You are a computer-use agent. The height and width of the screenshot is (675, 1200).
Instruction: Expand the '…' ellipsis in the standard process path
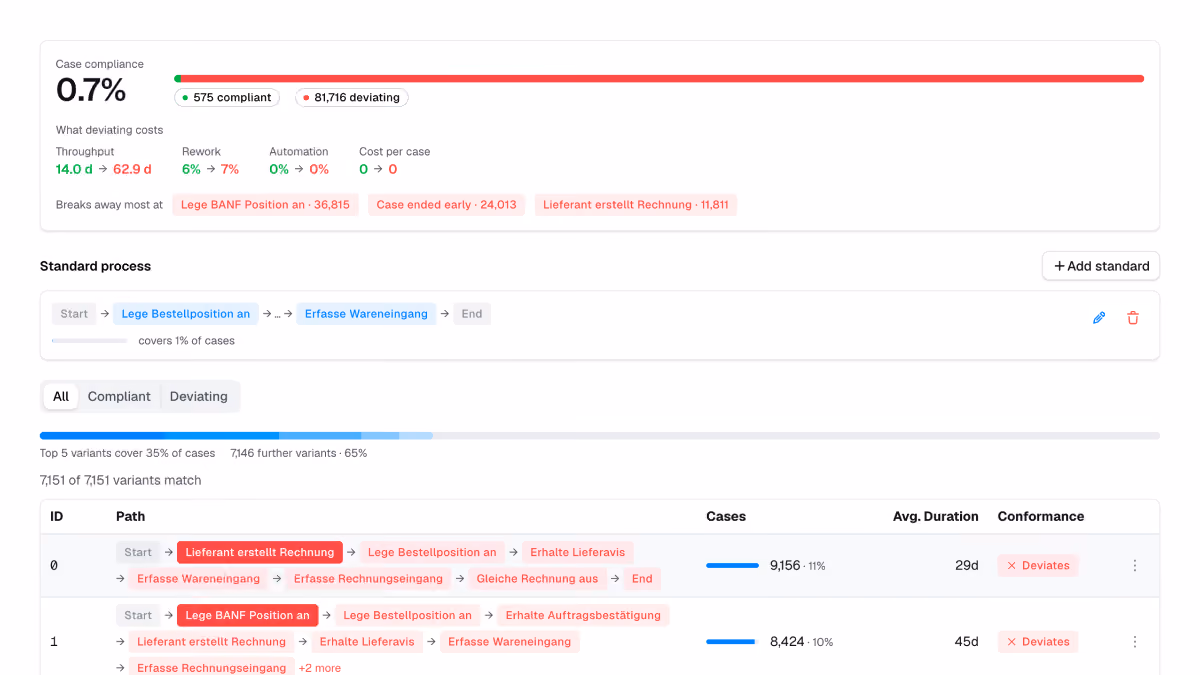pyautogui.click(x=277, y=314)
